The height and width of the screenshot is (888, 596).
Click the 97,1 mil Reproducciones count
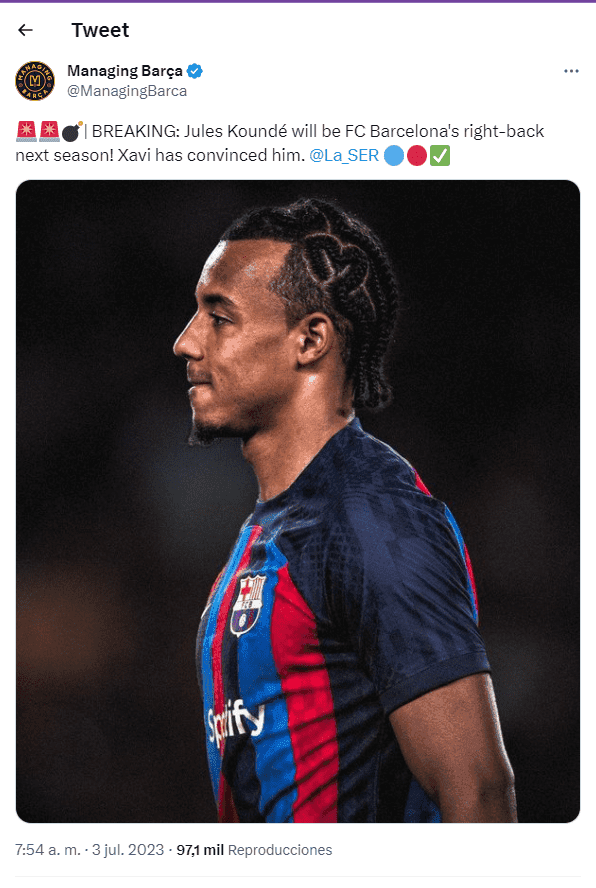(x=254, y=850)
